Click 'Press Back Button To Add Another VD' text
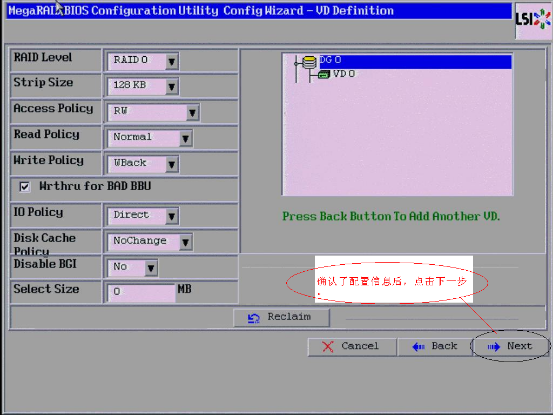 pyautogui.click(x=391, y=216)
